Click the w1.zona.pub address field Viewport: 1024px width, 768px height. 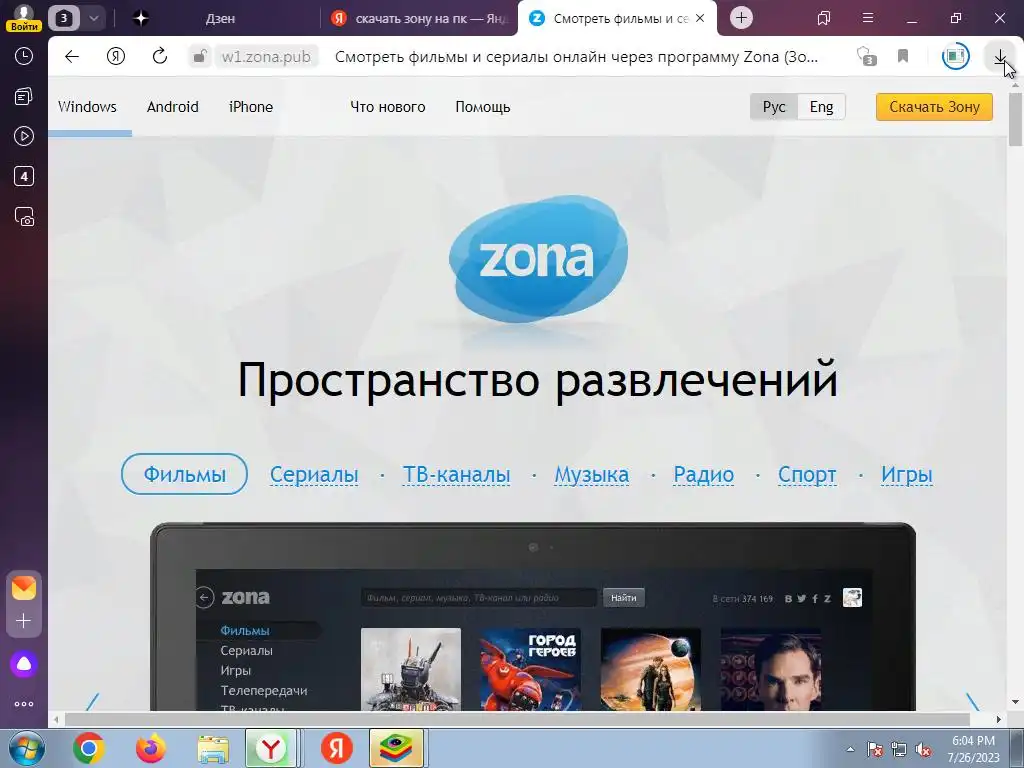pyautogui.click(x=266, y=57)
